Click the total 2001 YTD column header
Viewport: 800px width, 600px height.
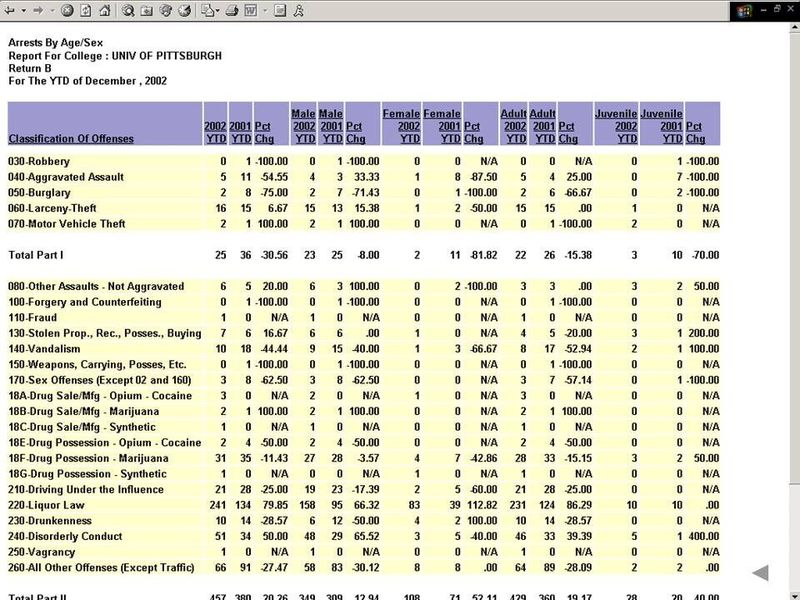[x=240, y=132]
